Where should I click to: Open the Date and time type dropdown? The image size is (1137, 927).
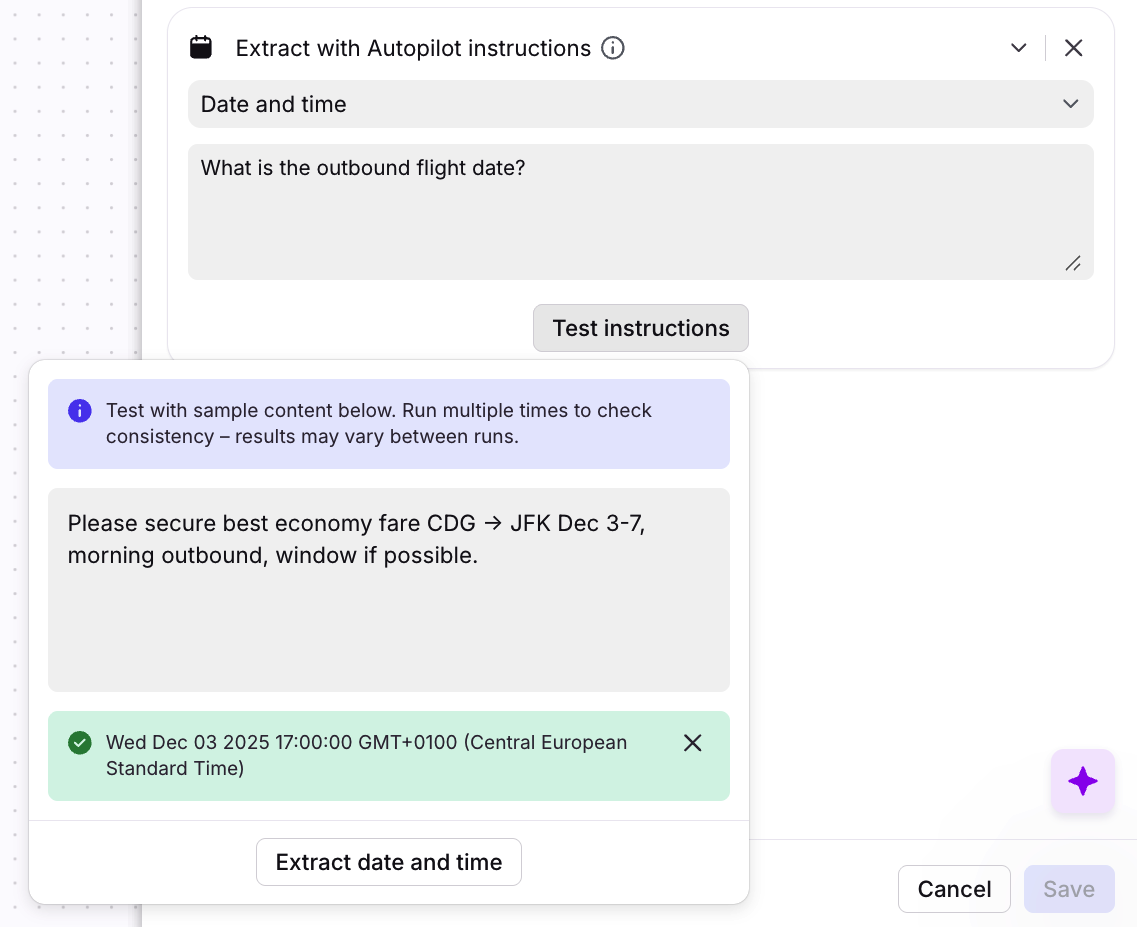click(x=640, y=104)
